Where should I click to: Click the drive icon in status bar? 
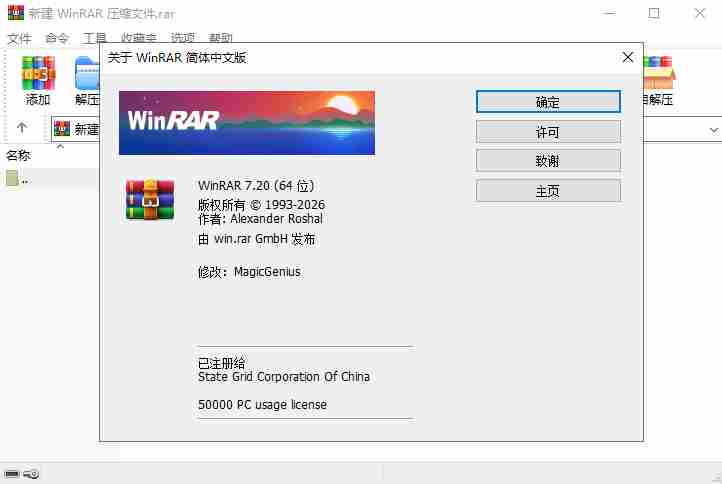coord(12,473)
